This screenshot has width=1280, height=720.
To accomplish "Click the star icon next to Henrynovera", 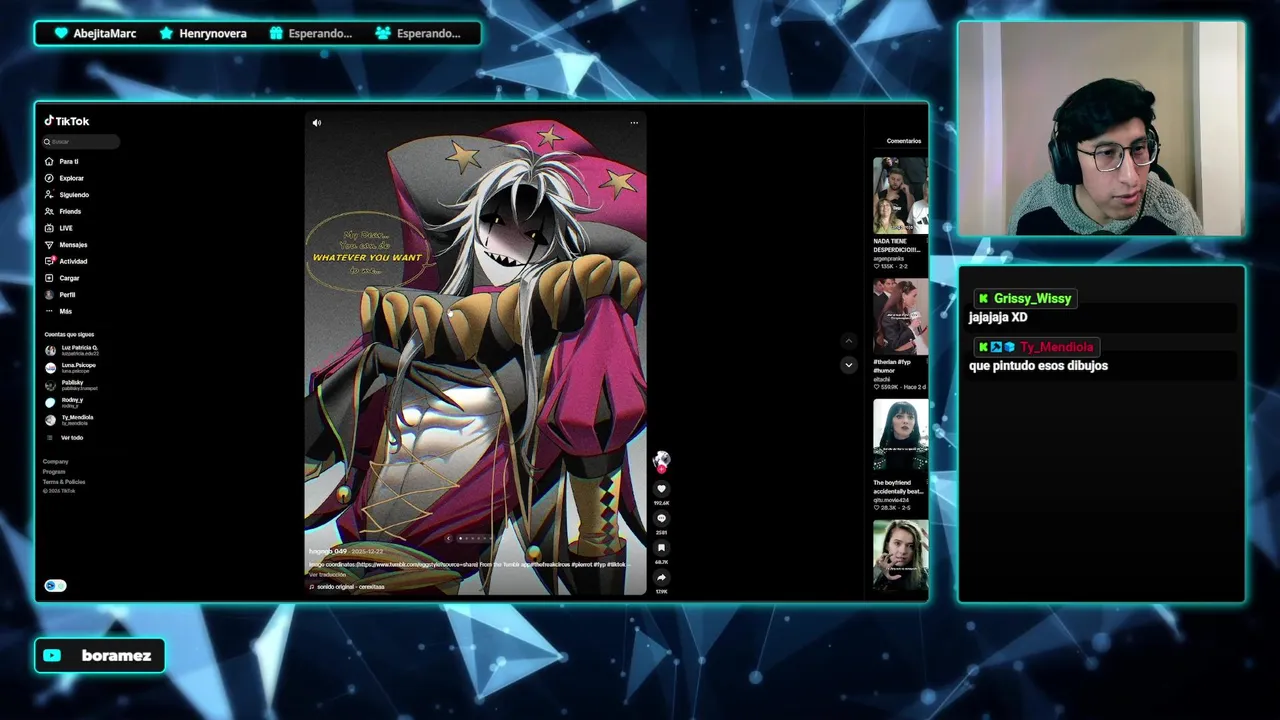I will pyautogui.click(x=167, y=33).
